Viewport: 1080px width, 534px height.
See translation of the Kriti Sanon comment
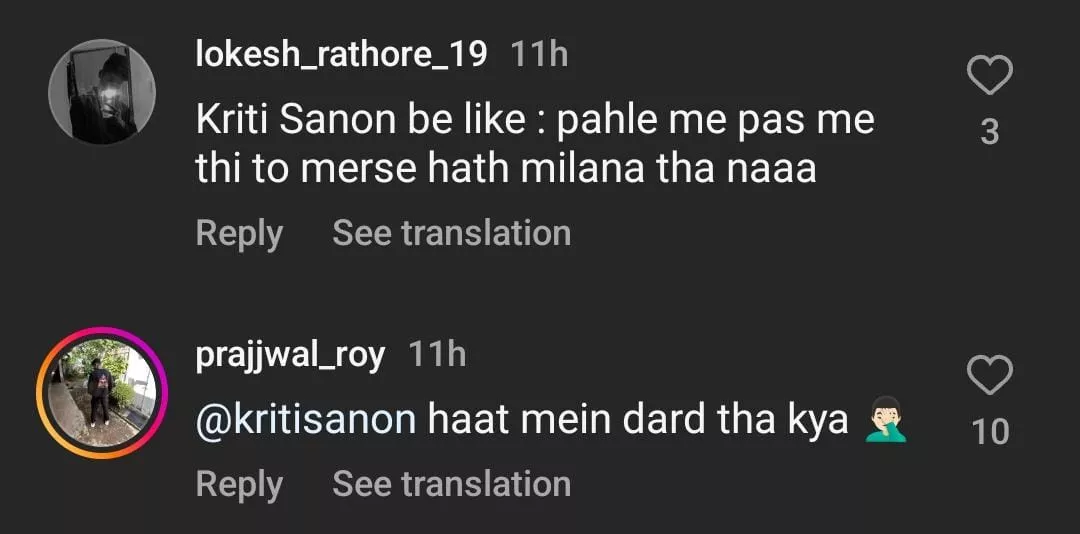451,233
